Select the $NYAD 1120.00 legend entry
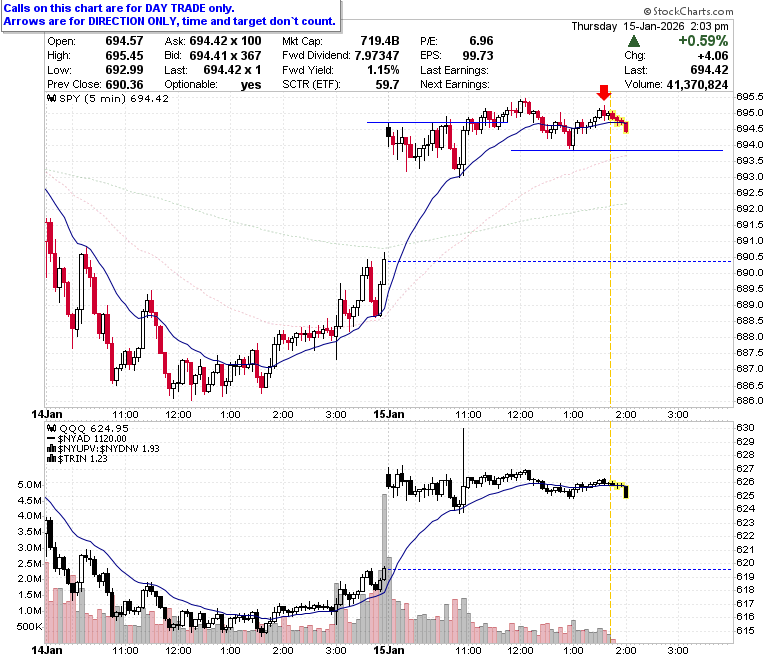The image size is (780, 659). tap(92, 439)
